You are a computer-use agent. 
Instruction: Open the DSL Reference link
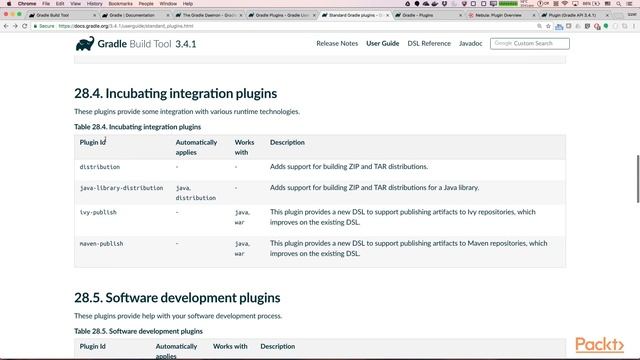point(429,43)
